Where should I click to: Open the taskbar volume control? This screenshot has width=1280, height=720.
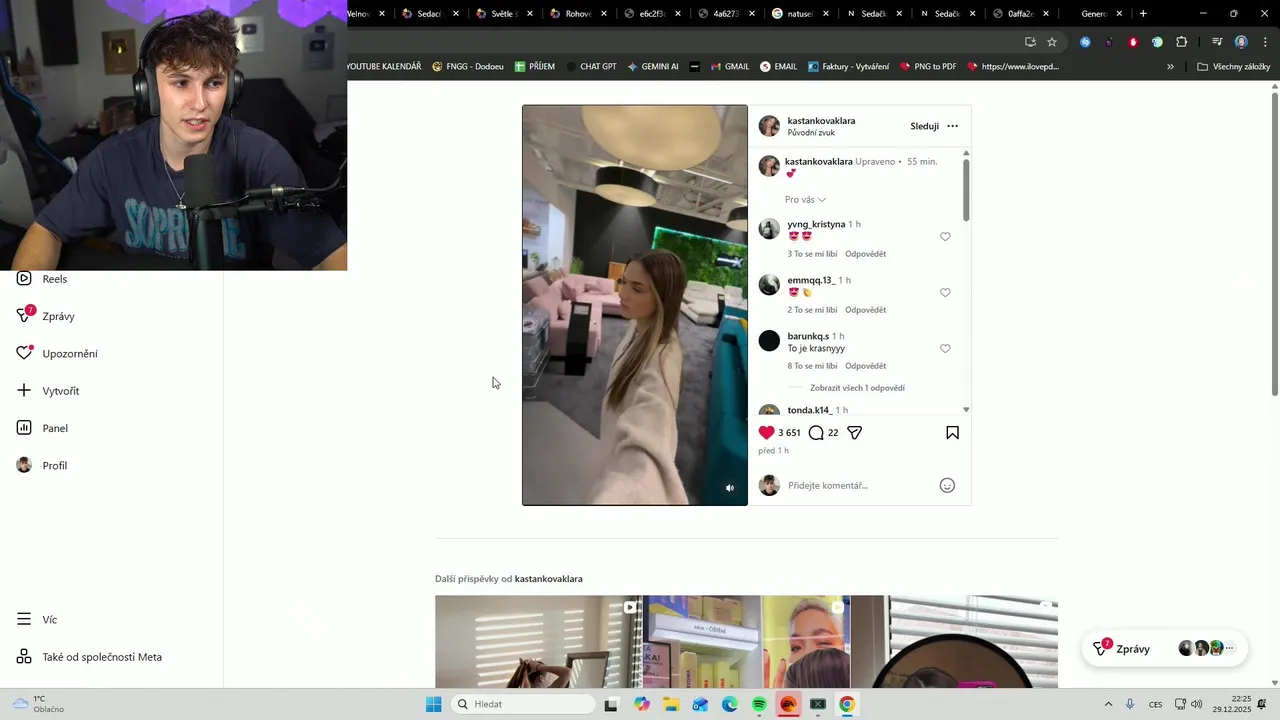pos(1197,704)
